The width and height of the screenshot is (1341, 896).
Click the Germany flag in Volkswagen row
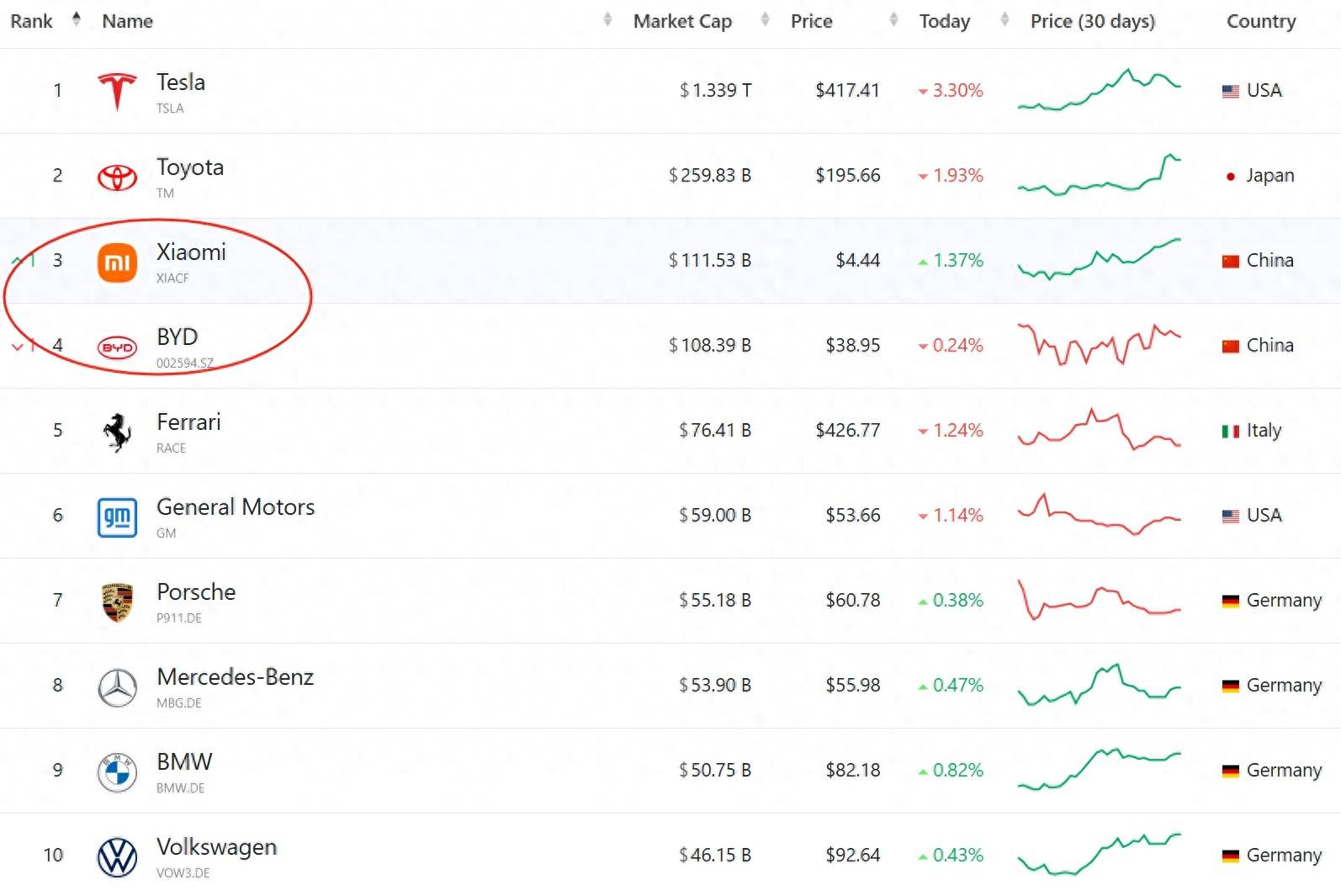(x=1230, y=856)
